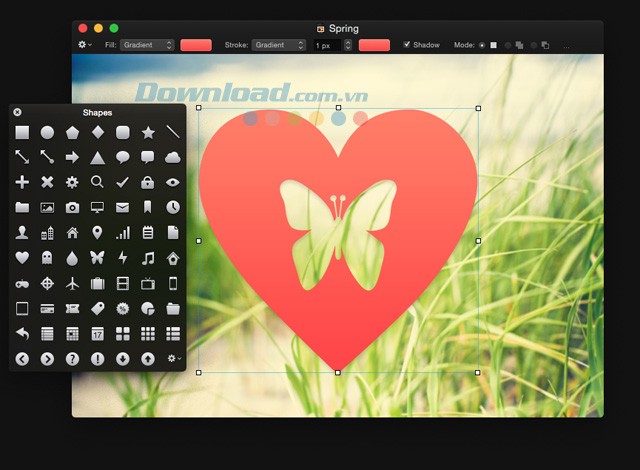Click the butterfly cutout on the canvas
The height and width of the screenshot is (470, 640).
(x=338, y=235)
